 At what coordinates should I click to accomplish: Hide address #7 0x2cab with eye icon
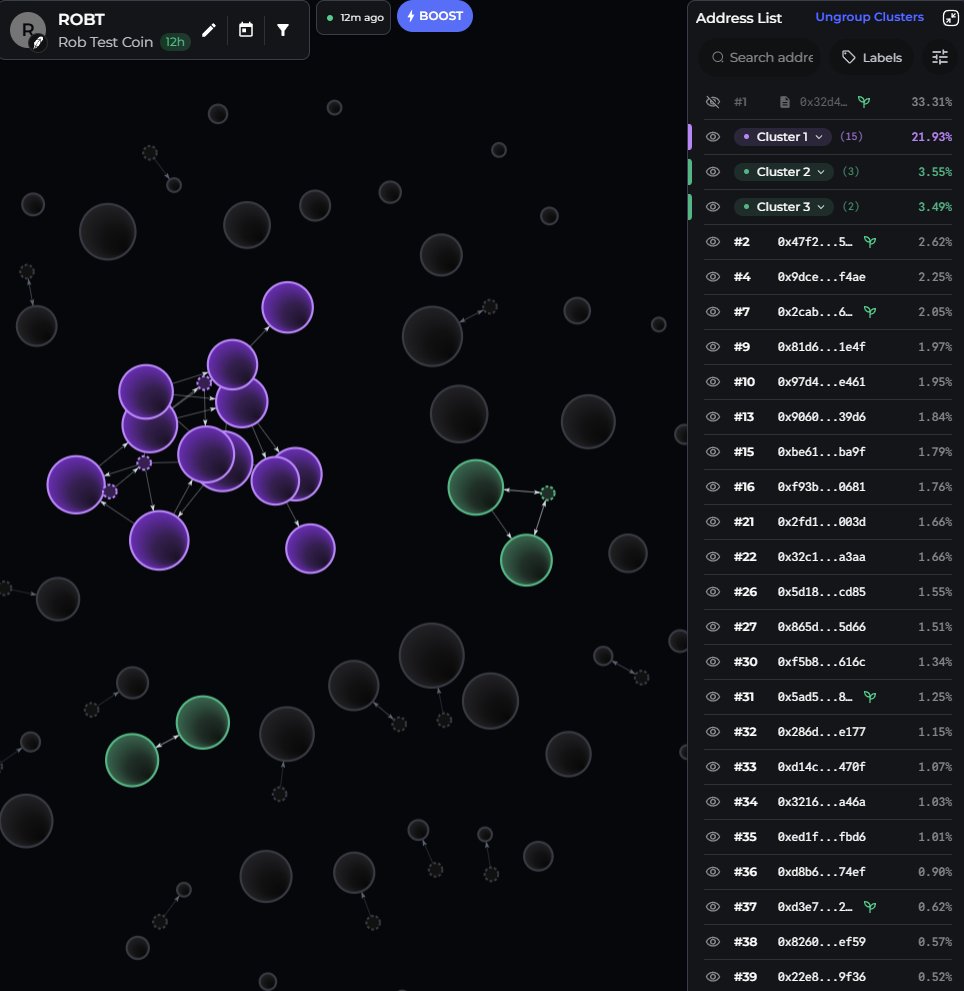tap(712, 312)
